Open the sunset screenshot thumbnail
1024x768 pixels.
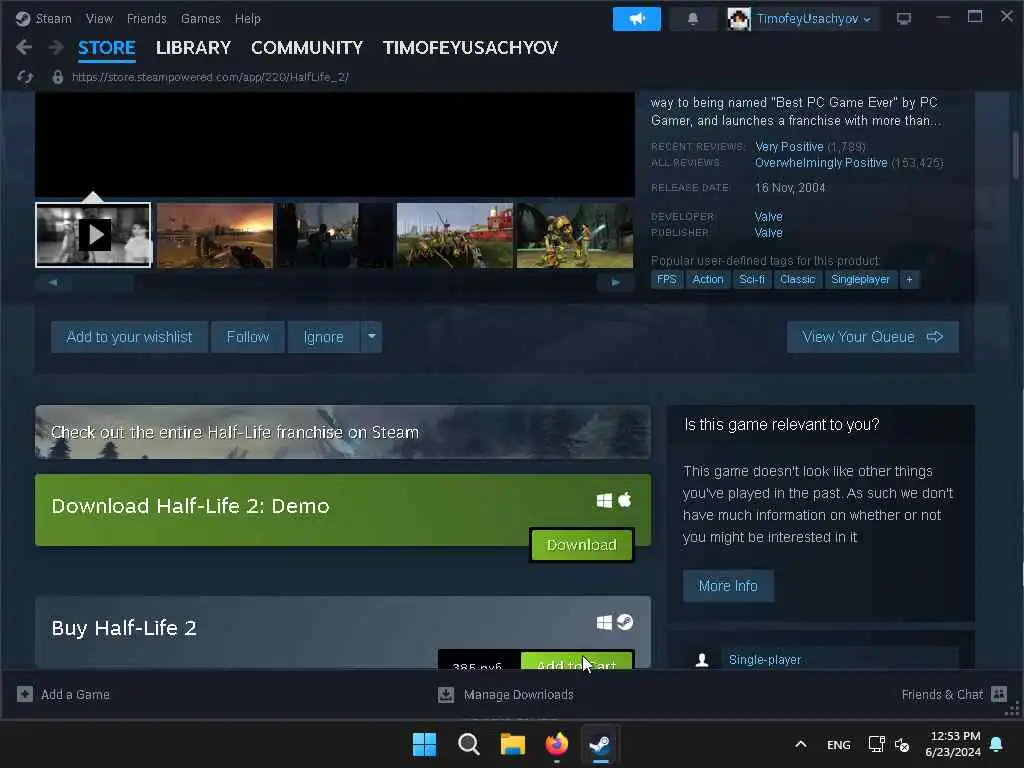[215, 235]
